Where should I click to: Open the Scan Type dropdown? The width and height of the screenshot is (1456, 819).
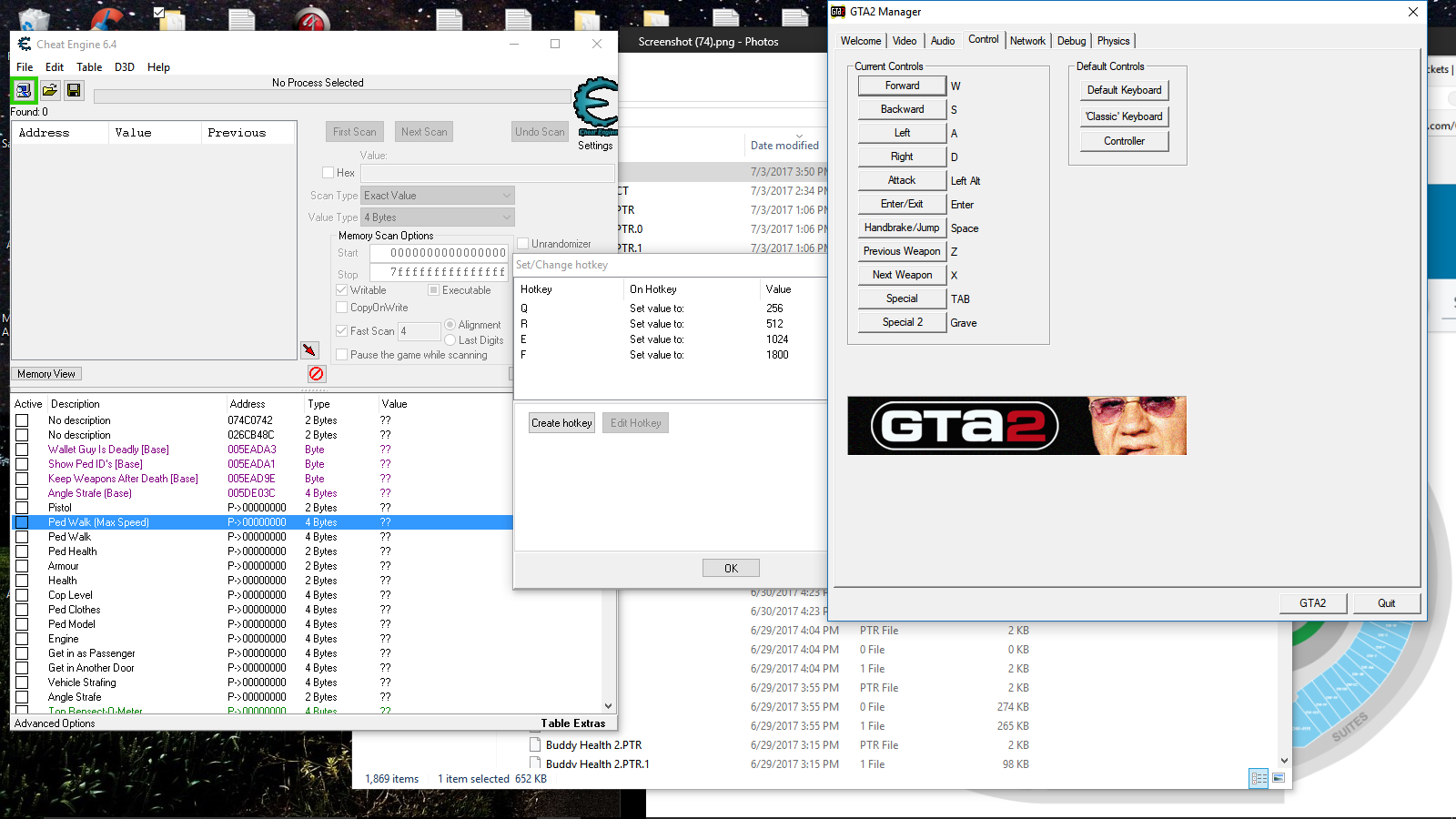(438, 196)
